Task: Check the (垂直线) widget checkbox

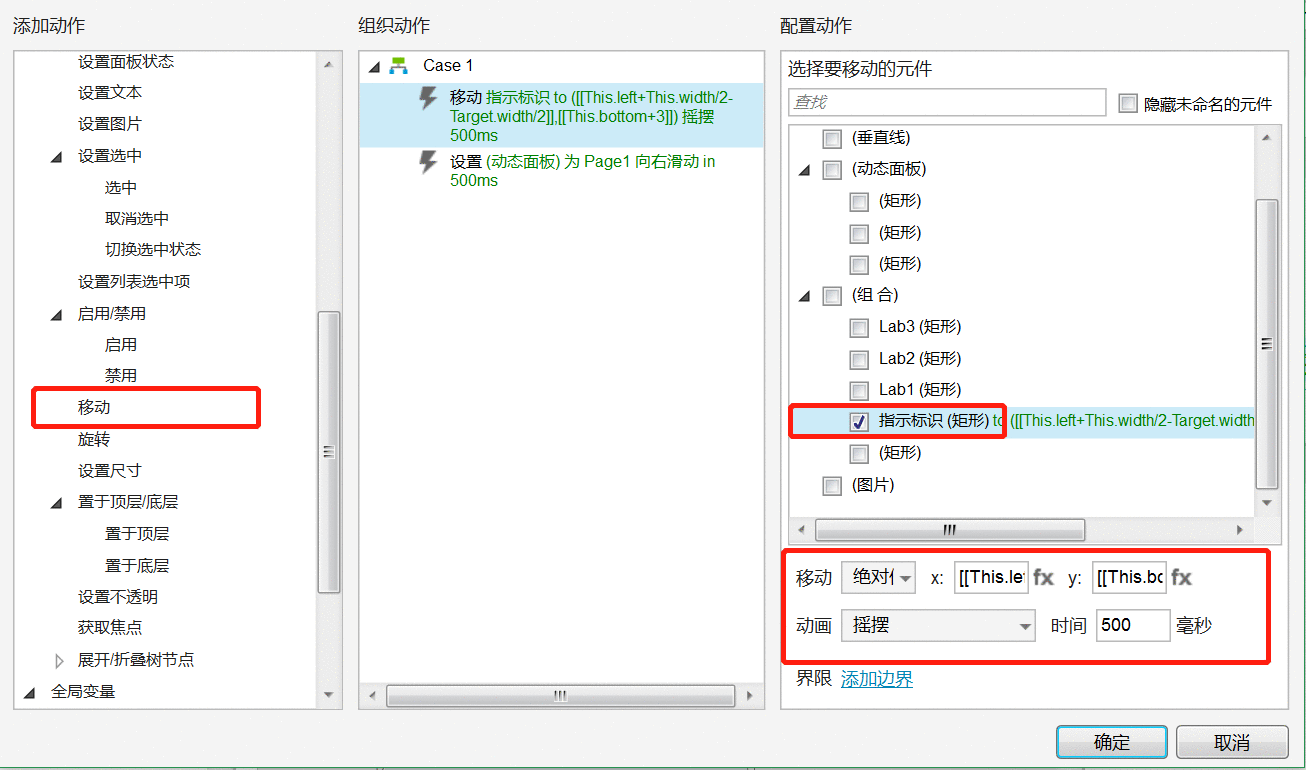Action: [x=832, y=138]
